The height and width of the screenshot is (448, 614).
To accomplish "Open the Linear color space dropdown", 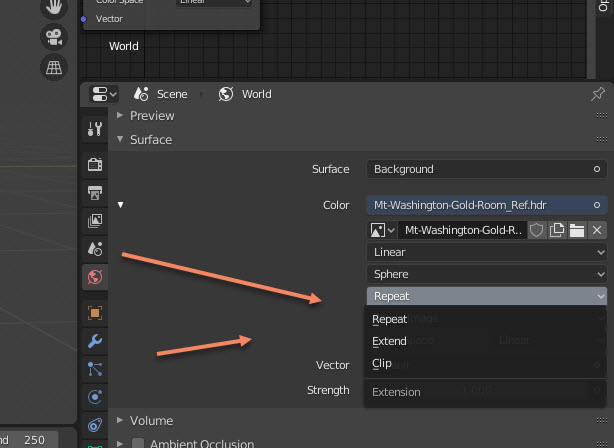I will coord(487,252).
